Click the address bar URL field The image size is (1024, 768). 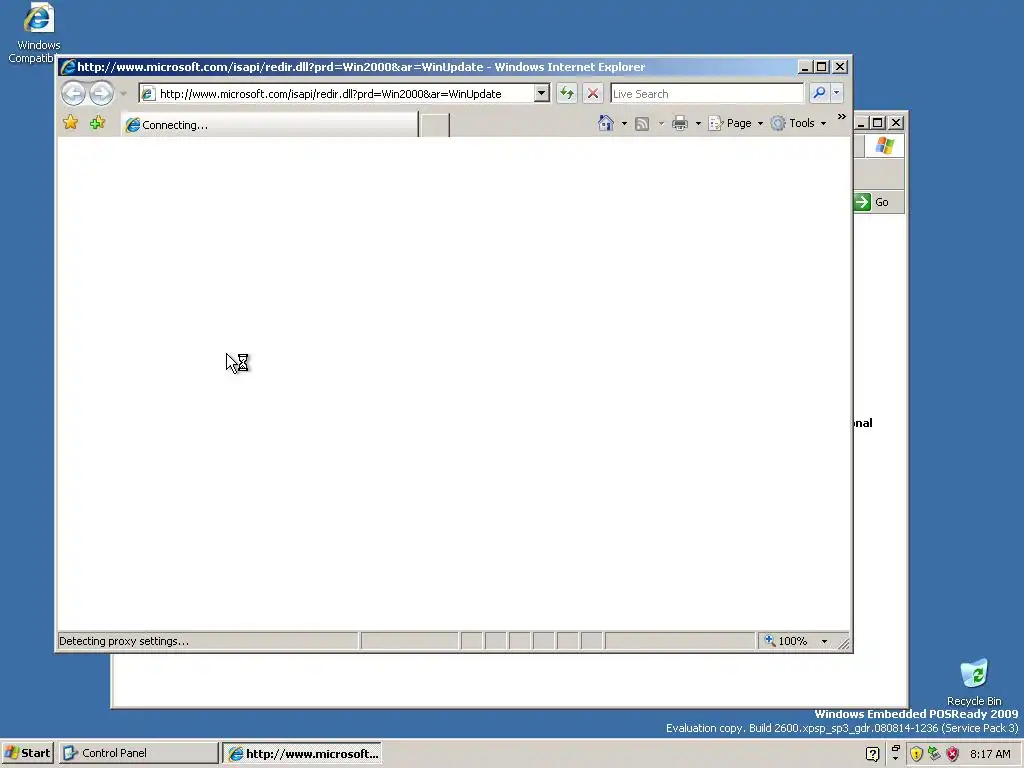click(337, 94)
